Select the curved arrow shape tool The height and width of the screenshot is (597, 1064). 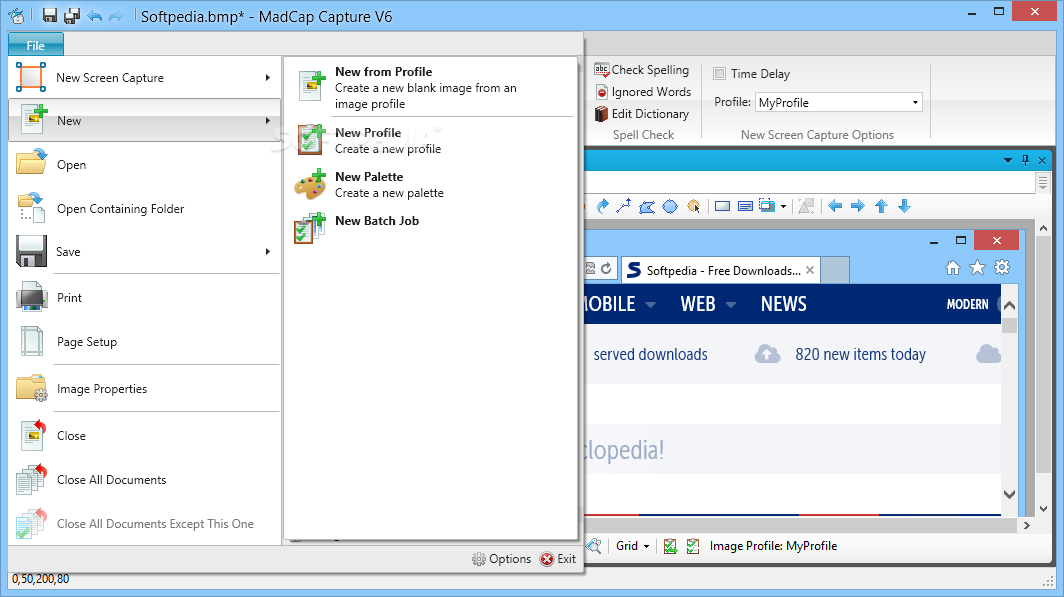coord(603,206)
